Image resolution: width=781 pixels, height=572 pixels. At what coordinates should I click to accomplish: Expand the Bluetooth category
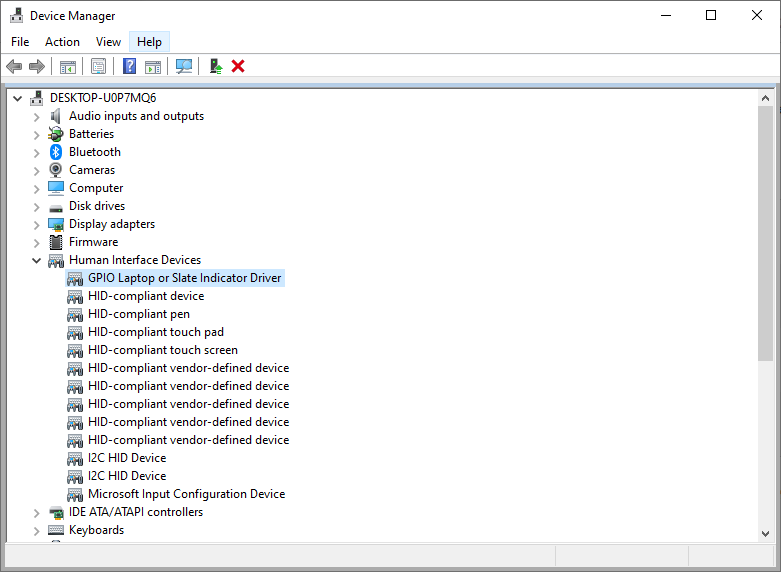coord(36,152)
